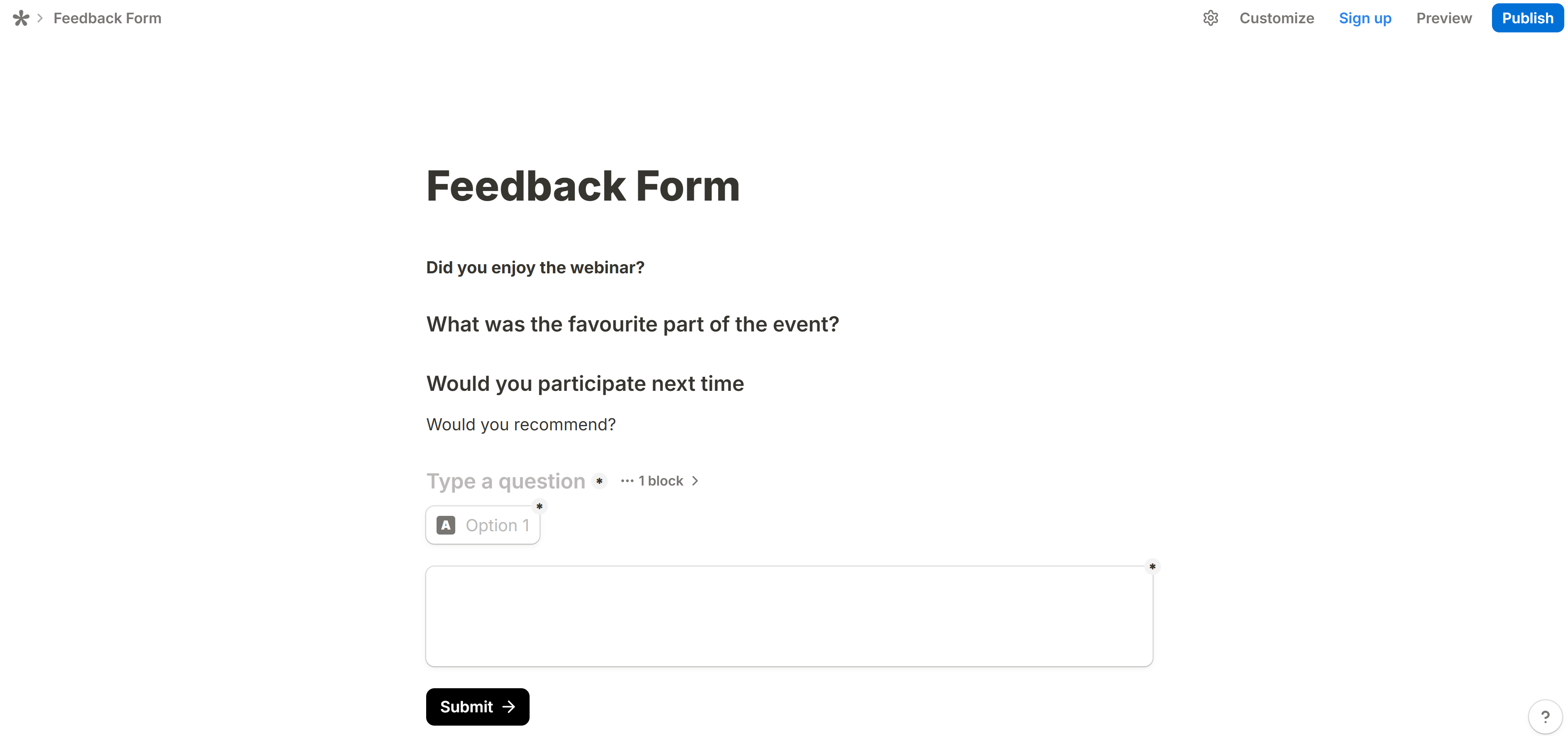Click the Type a question placeholder
The width and height of the screenshot is (1568, 736).
pos(505,481)
